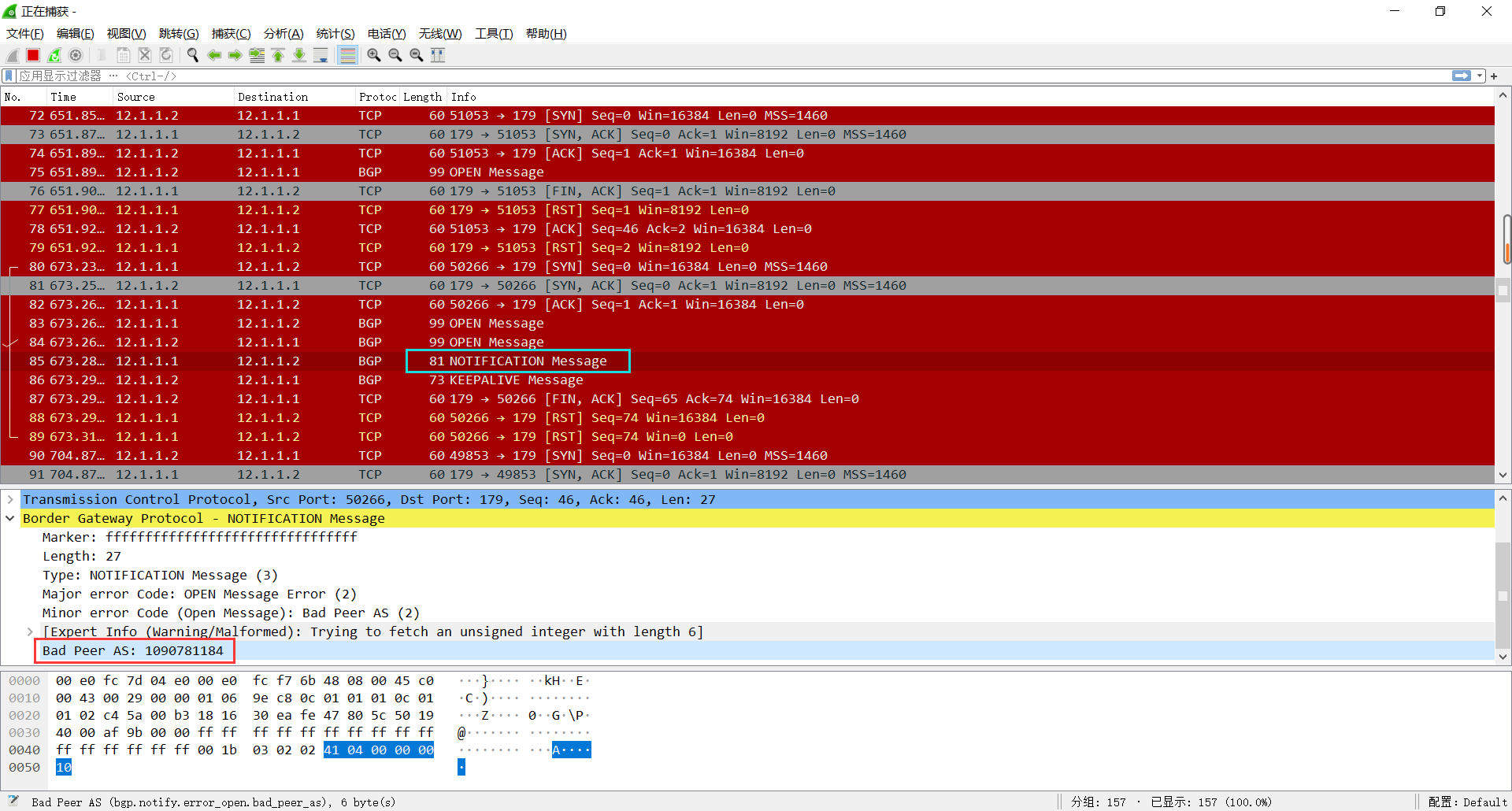Jump to the first packet
1512x811 pixels.
pyautogui.click(x=278, y=55)
